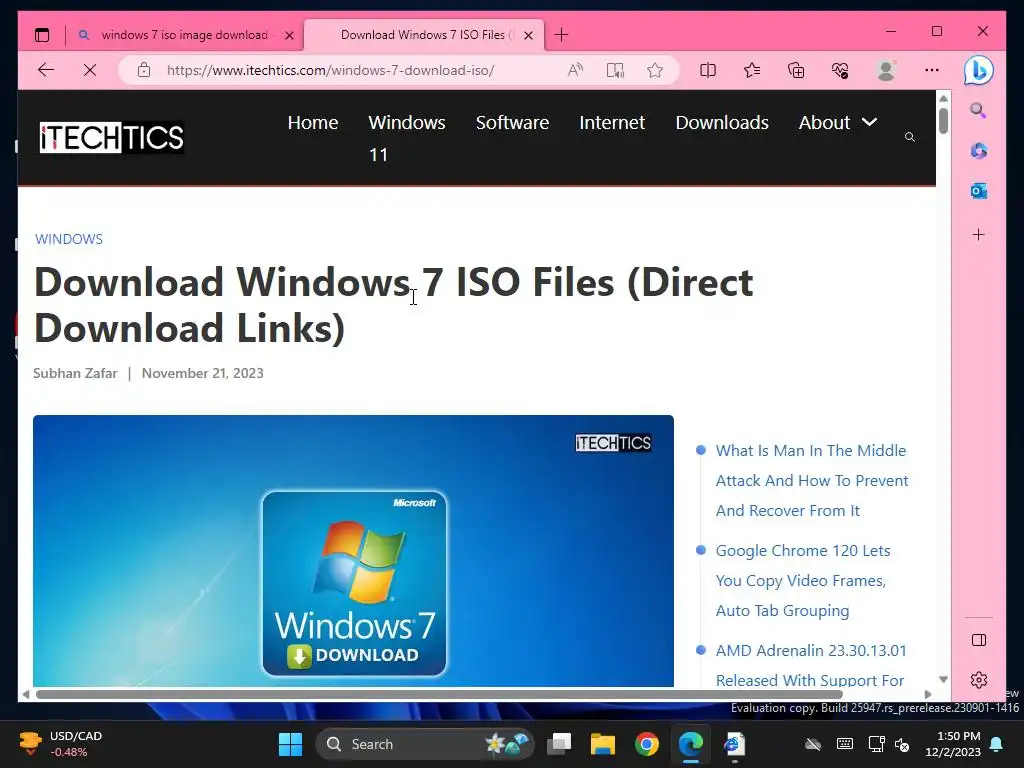This screenshot has width=1024, height=768.
Task: Open the Windows 11 menu item
Action: 406,138
